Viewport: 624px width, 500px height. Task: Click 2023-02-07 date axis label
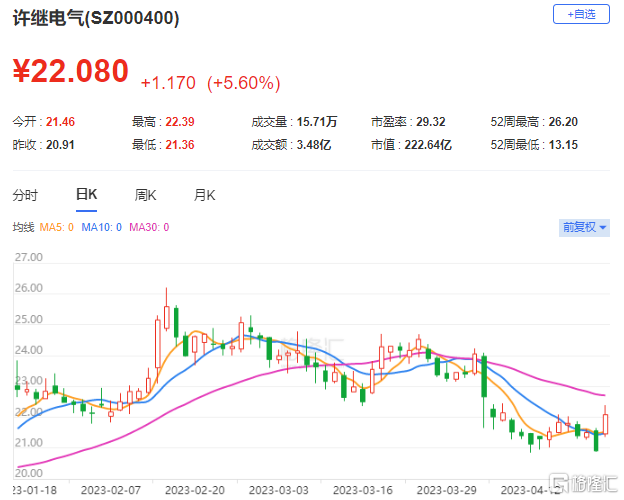coord(111,490)
